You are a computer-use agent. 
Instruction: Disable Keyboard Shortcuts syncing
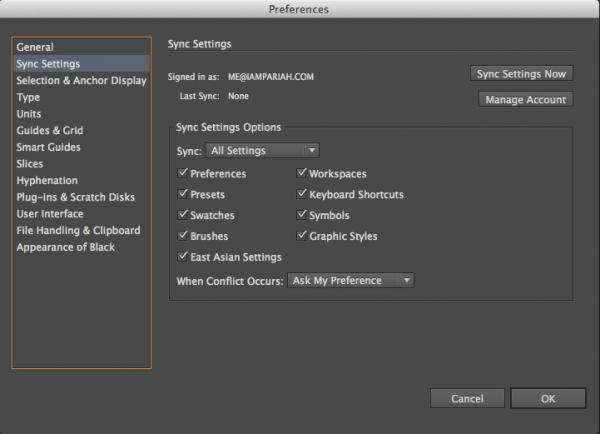pos(302,194)
